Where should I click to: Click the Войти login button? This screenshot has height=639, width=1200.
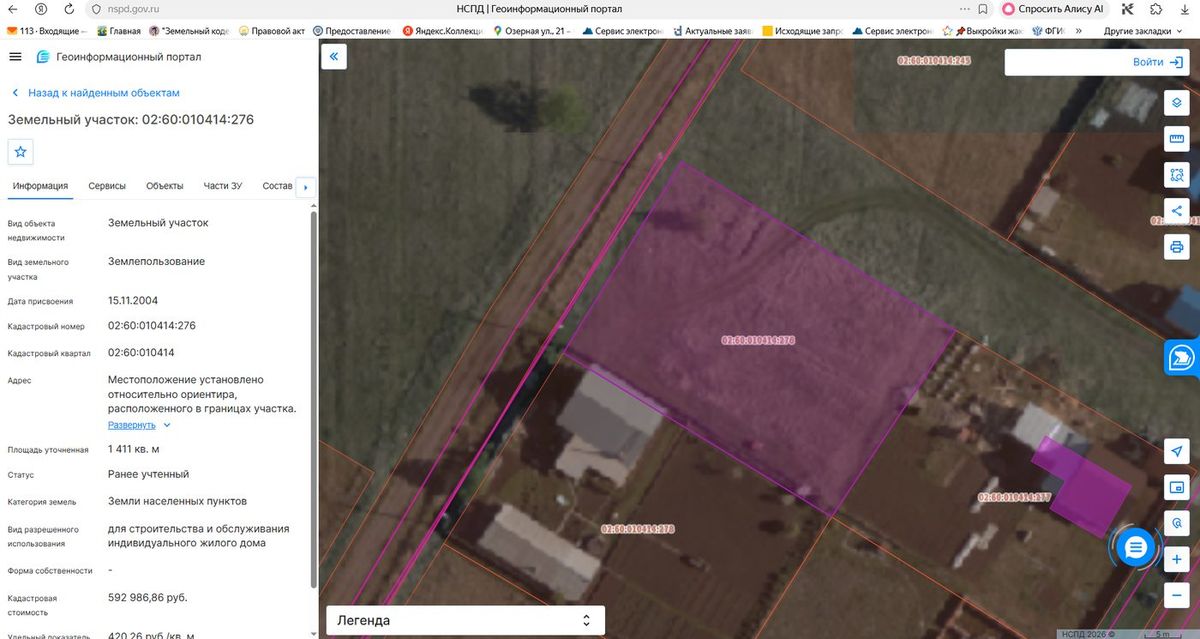(1158, 62)
